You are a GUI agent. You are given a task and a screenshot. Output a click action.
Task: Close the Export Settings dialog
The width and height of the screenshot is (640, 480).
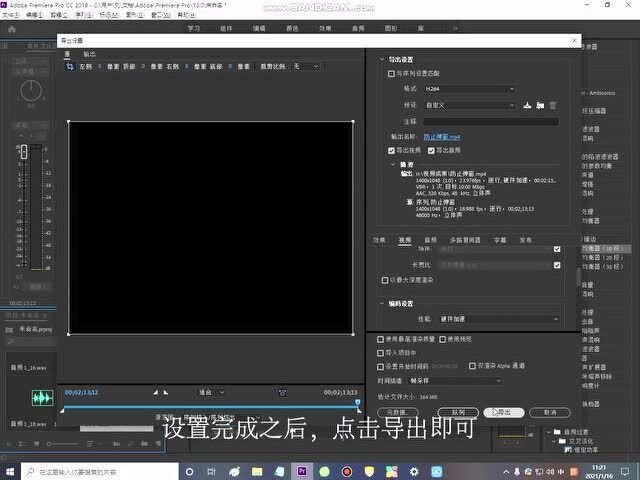point(574,40)
